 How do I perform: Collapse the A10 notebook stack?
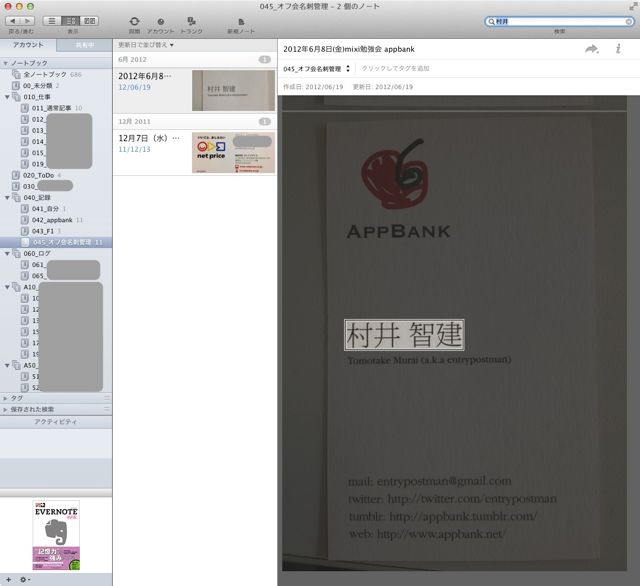[x=7, y=287]
